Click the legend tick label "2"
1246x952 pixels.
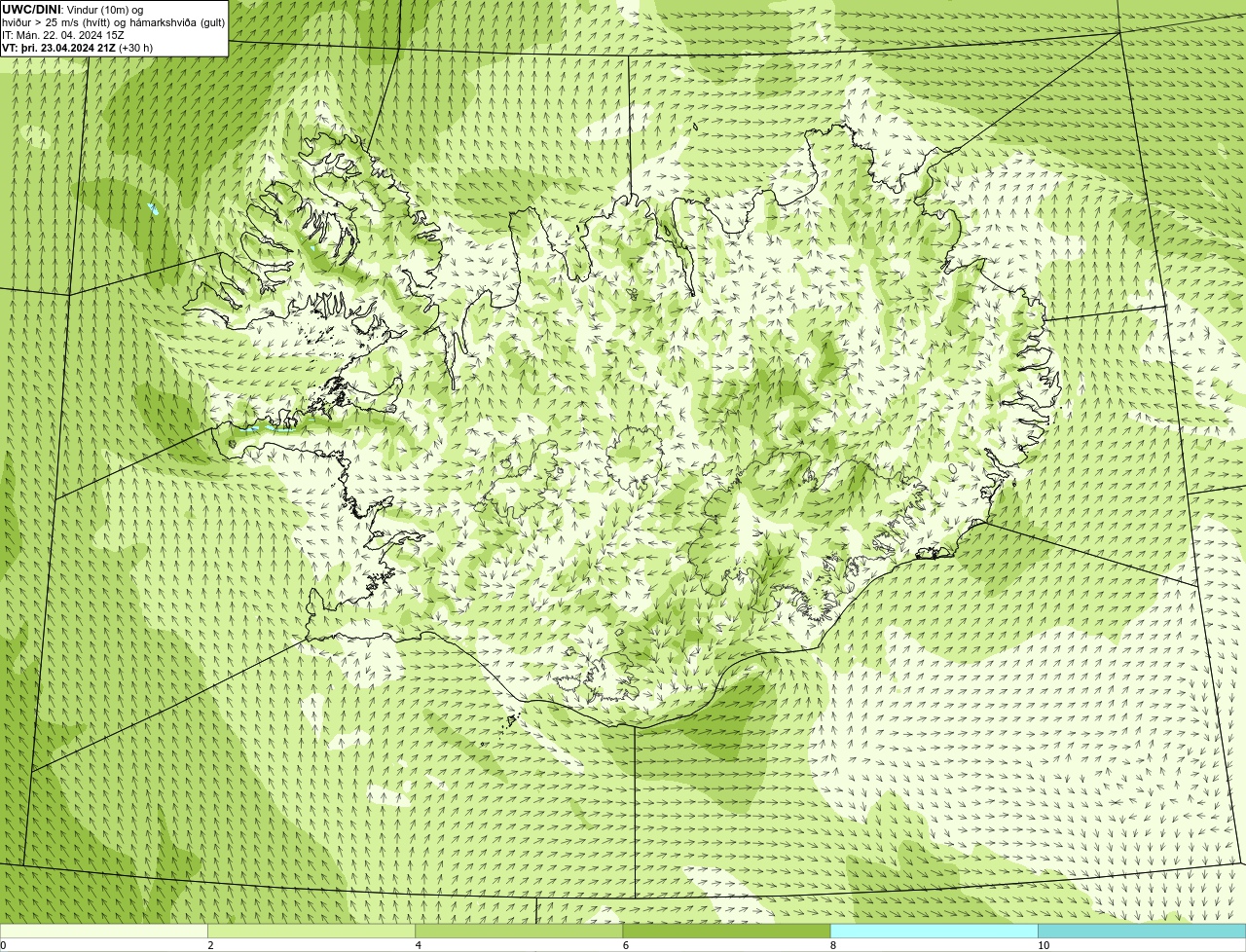pyautogui.click(x=210, y=946)
